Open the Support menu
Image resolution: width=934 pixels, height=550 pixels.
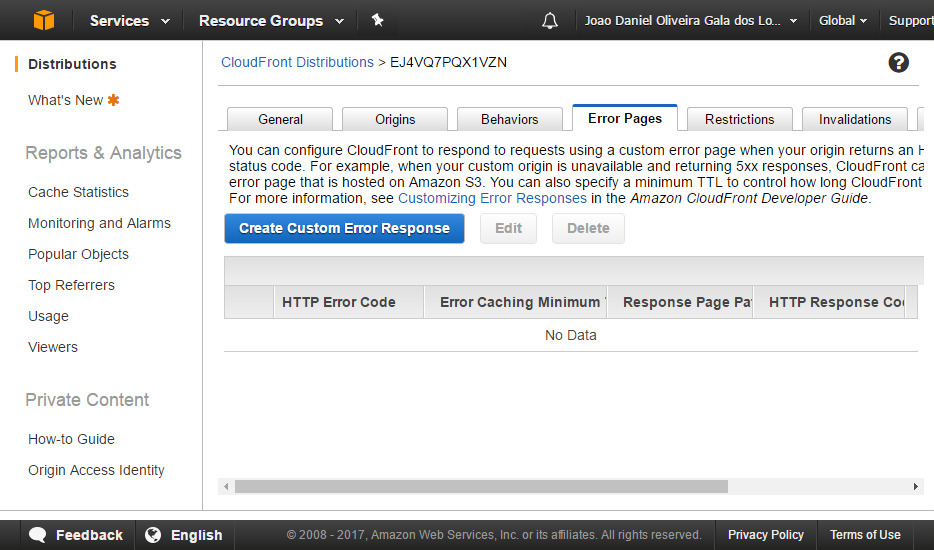coord(911,21)
